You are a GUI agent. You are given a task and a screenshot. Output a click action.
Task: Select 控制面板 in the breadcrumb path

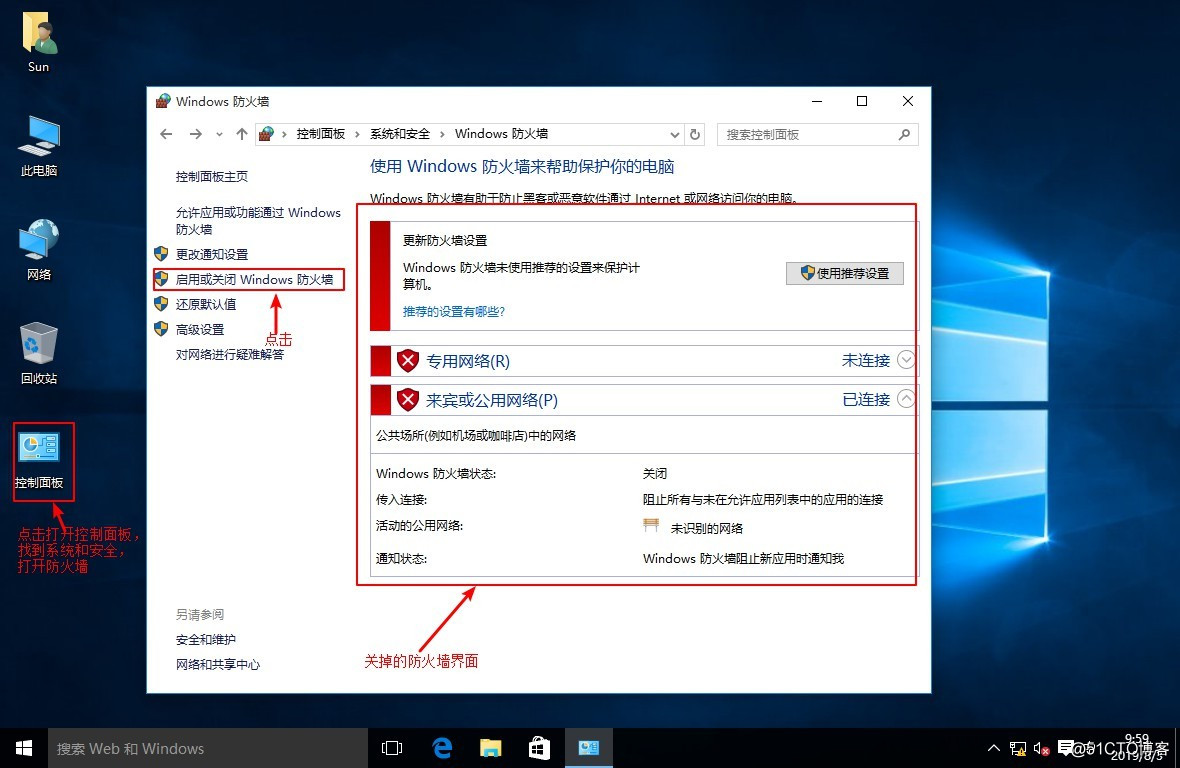coord(321,134)
